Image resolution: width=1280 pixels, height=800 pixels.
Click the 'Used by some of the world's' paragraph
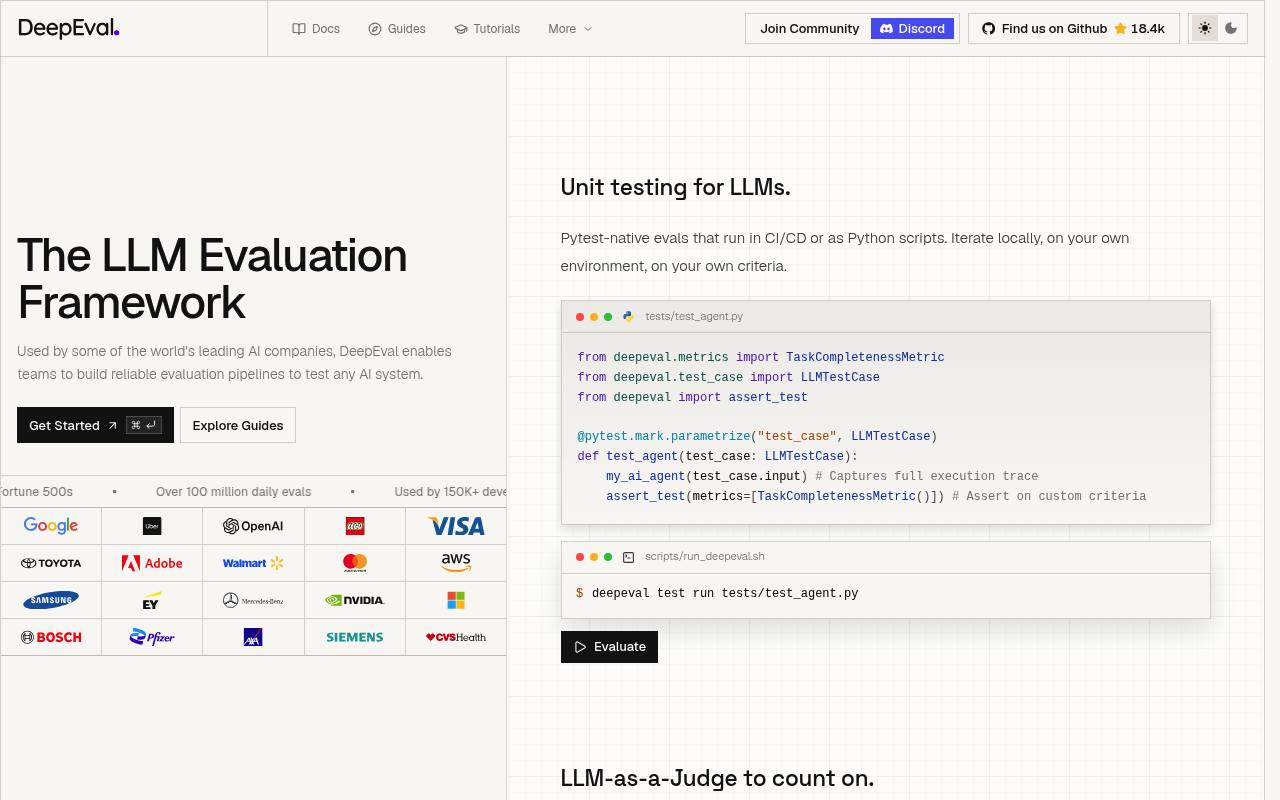234,363
